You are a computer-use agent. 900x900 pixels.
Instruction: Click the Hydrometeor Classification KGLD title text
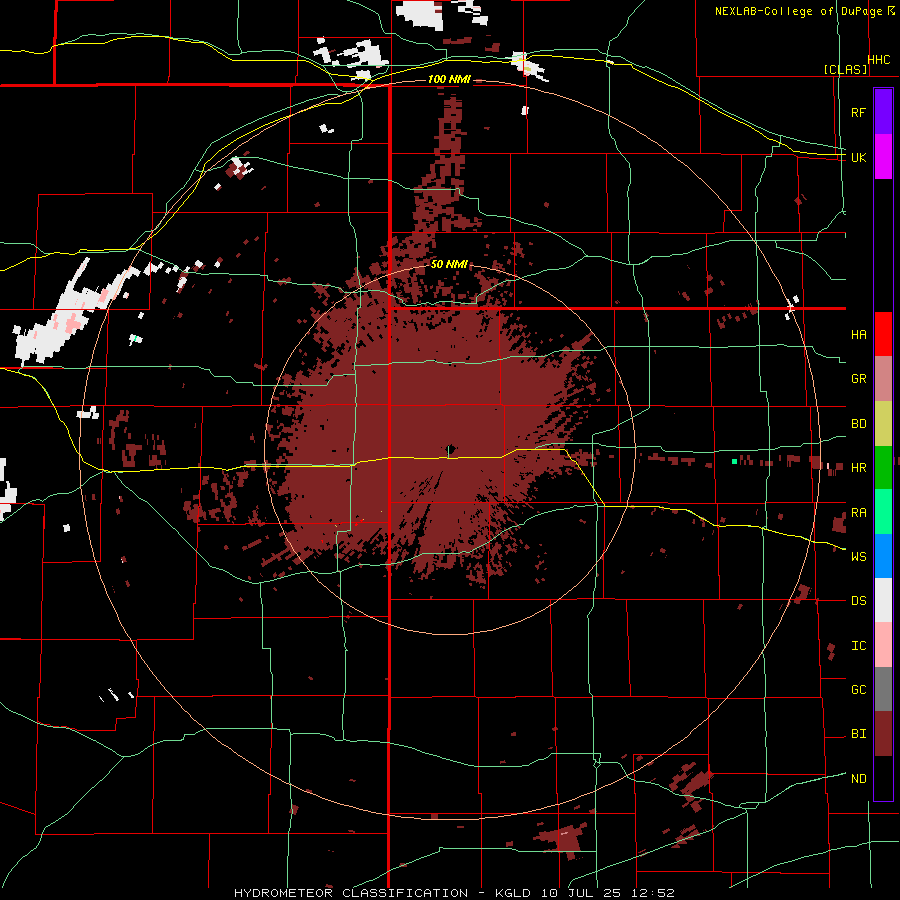pyautogui.click(x=453, y=893)
